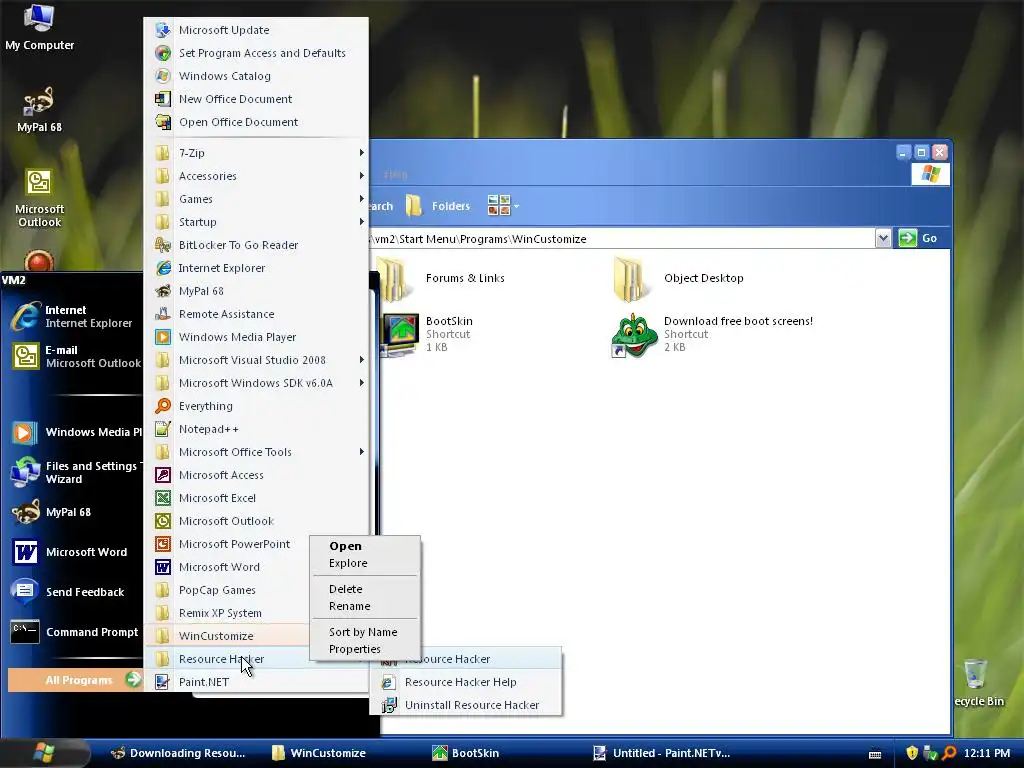Open BootSkin shortcut in WinCustomize window
The width and height of the screenshot is (1024, 768).
[427, 334]
